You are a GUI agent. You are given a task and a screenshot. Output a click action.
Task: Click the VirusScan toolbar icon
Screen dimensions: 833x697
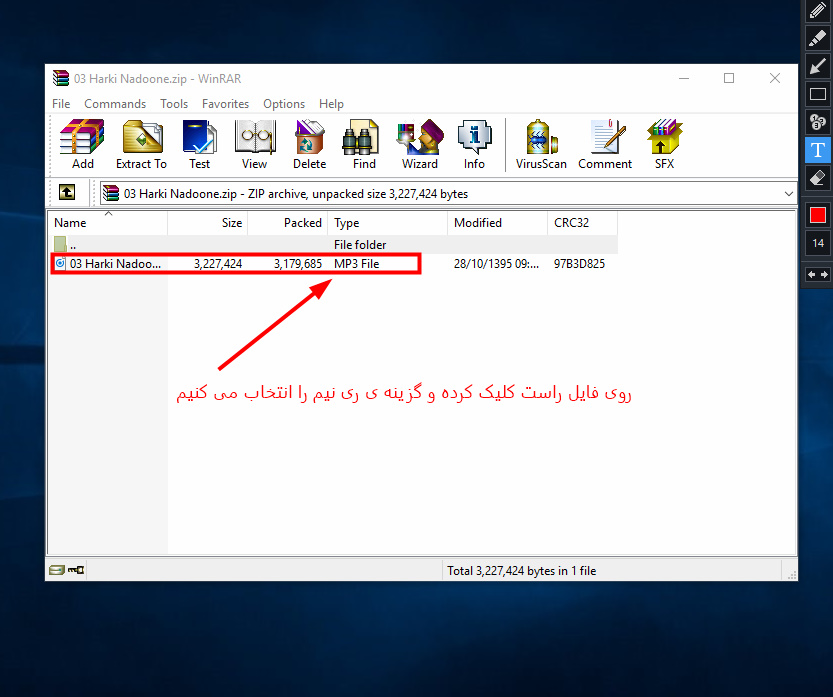coord(541,144)
